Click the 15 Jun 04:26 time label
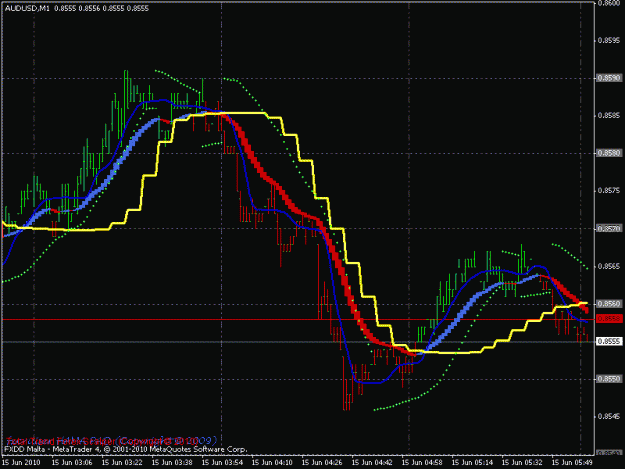This screenshot has height=469, width=625. (322, 463)
